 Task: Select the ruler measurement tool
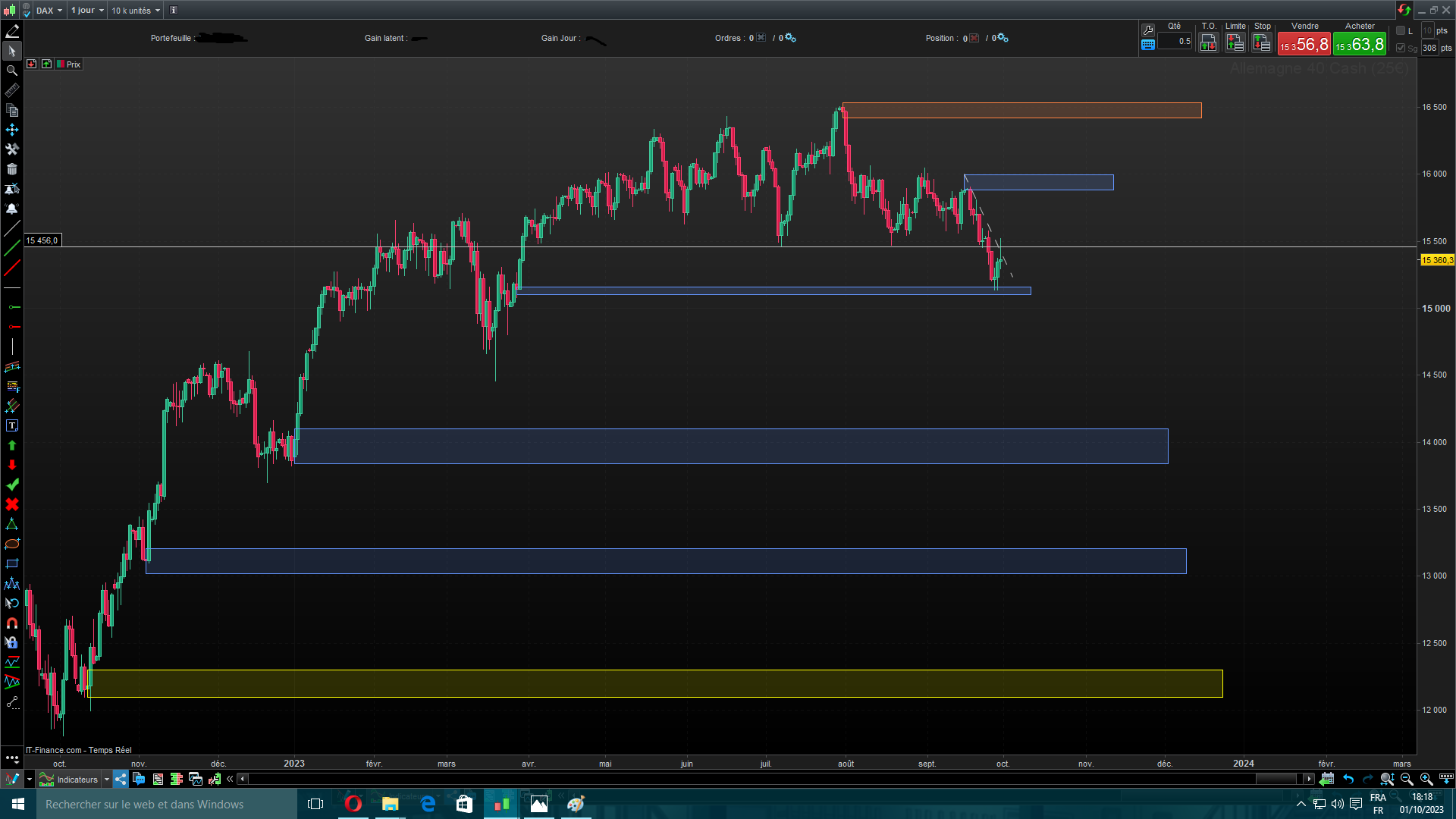click(12, 90)
